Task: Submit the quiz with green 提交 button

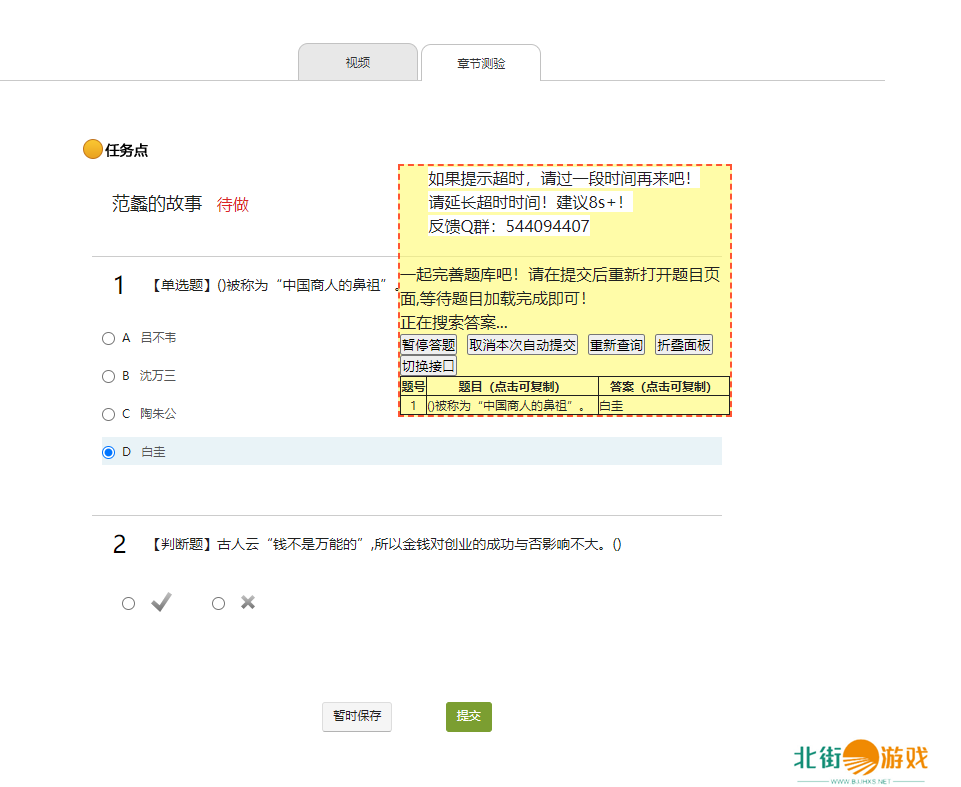Action: 468,717
